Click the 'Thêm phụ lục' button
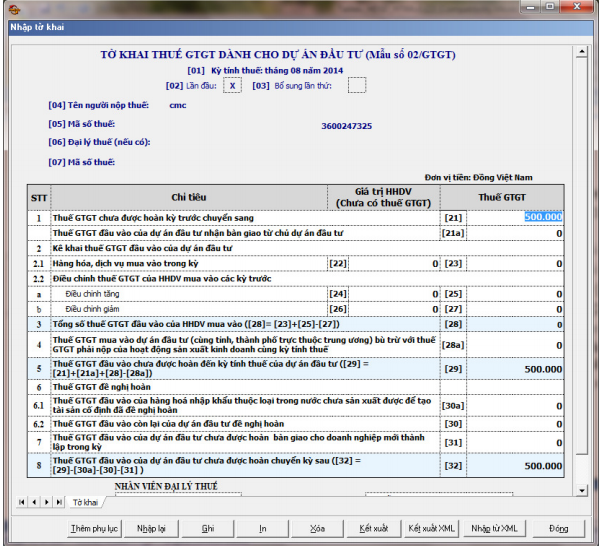 click(x=94, y=528)
